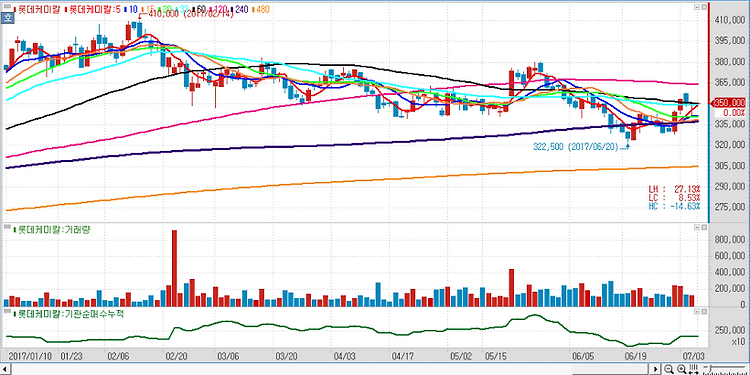Viewport: 750px width, 375px height.
Task: Click the 06/05 date axis label
Action: [x=583, y=356]
